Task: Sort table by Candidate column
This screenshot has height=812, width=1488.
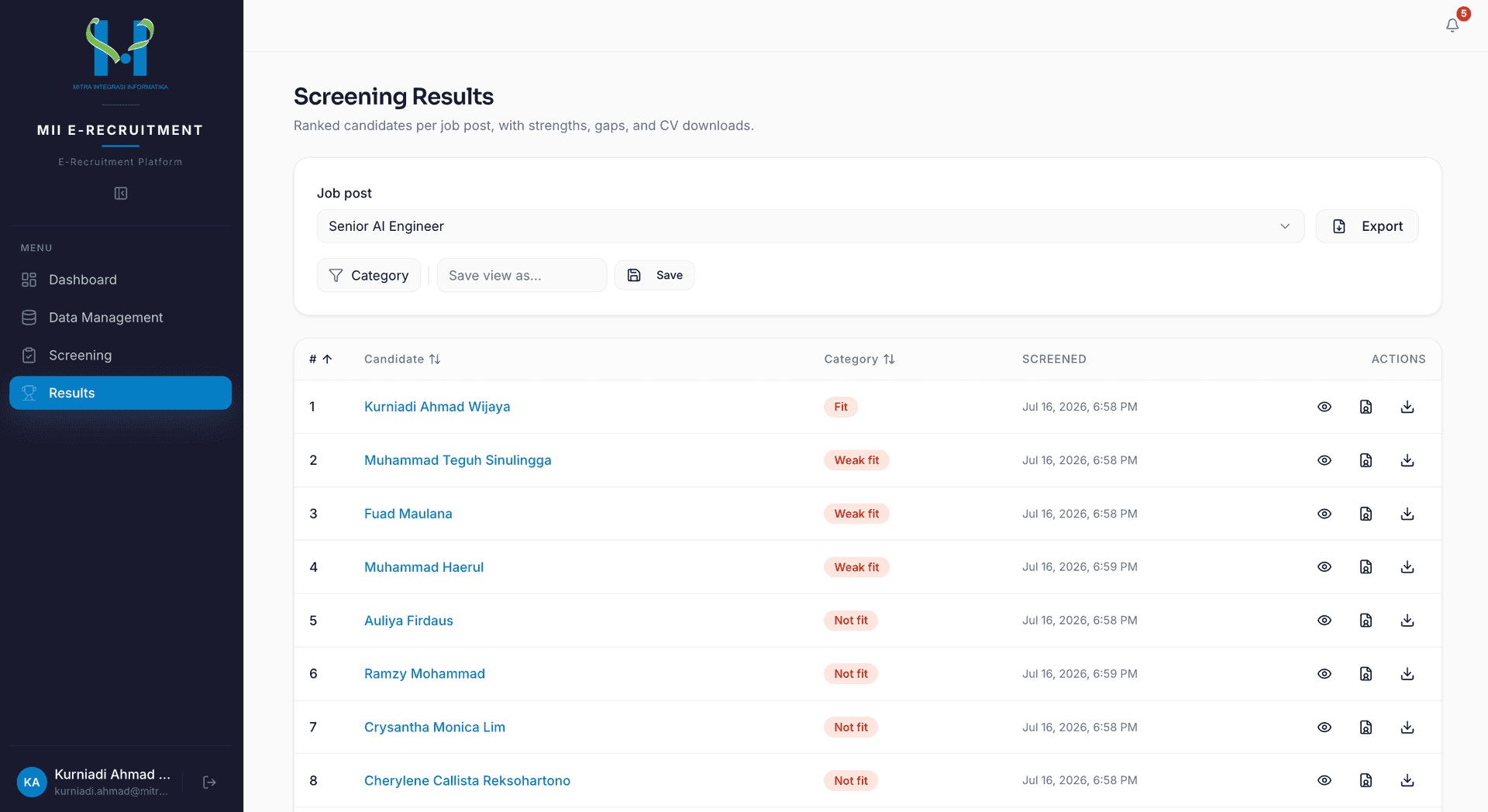Action: pyautogui.click(x=402, y=359)
